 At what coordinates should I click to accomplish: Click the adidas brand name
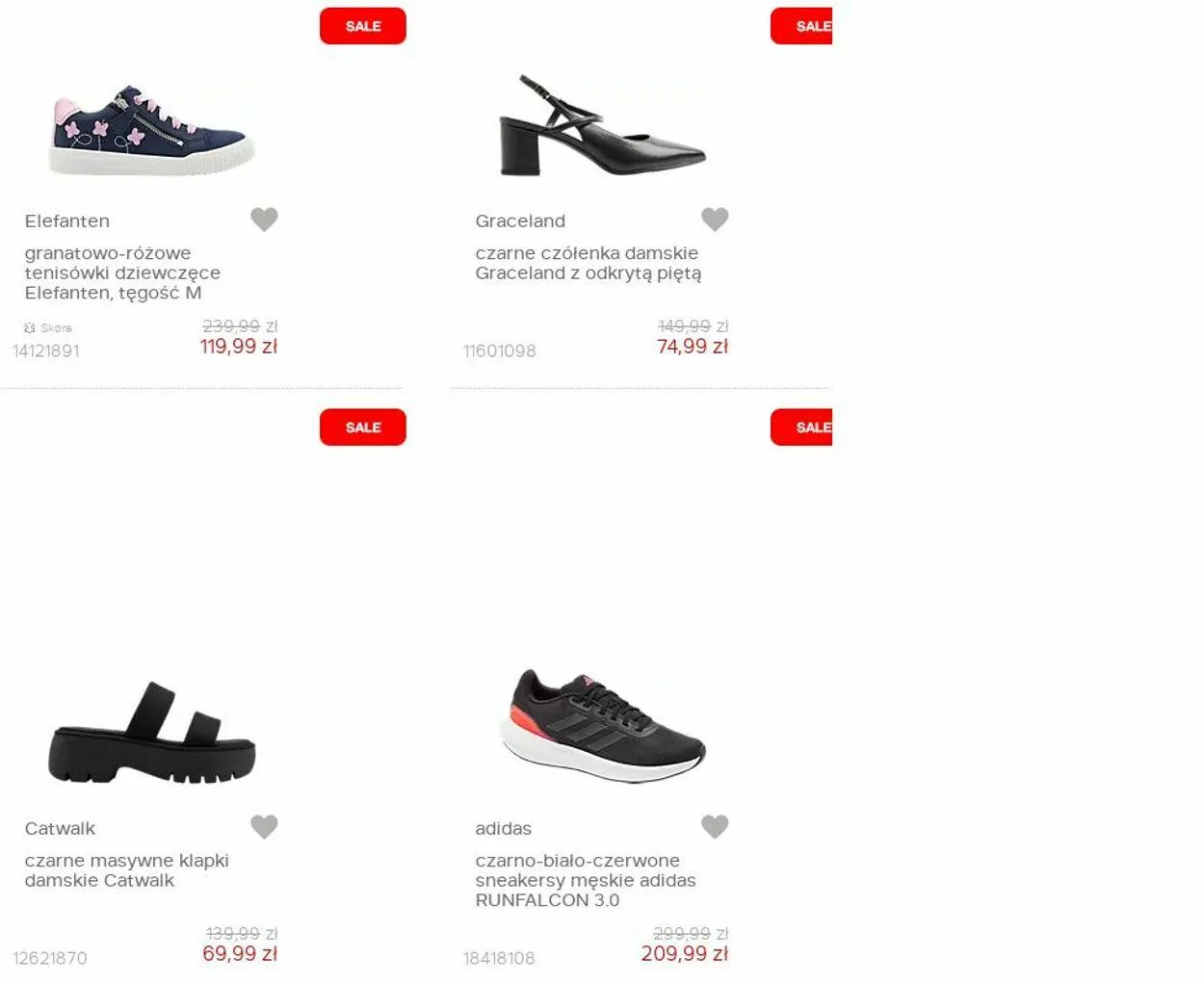coord(503,829)
